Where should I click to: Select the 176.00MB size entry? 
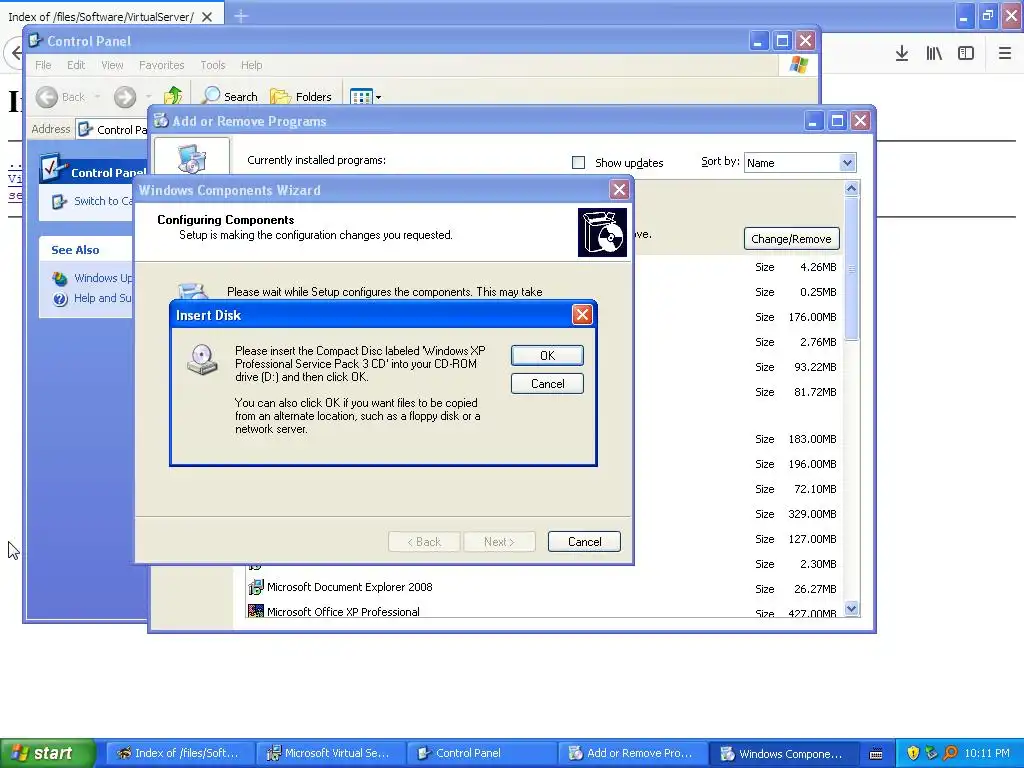(x=812, y=317)
